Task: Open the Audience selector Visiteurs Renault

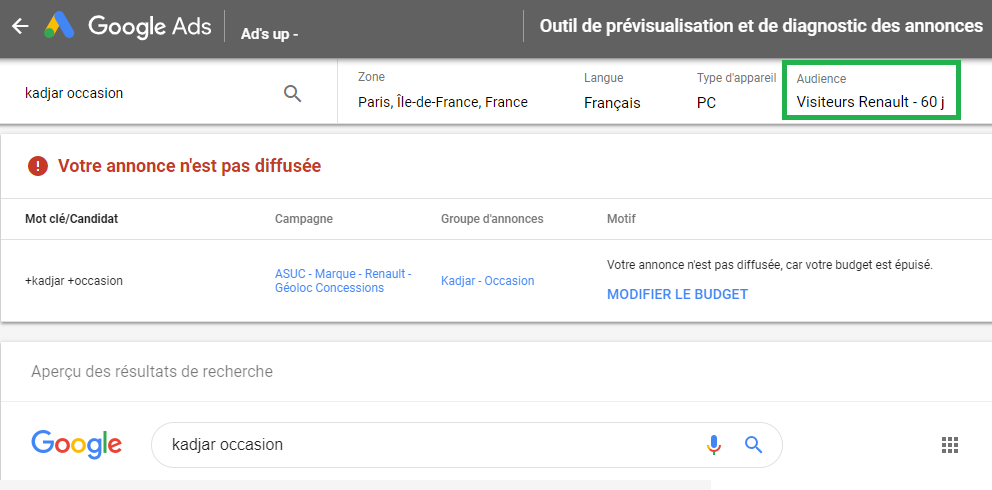Action: click(x=870, y=91)
